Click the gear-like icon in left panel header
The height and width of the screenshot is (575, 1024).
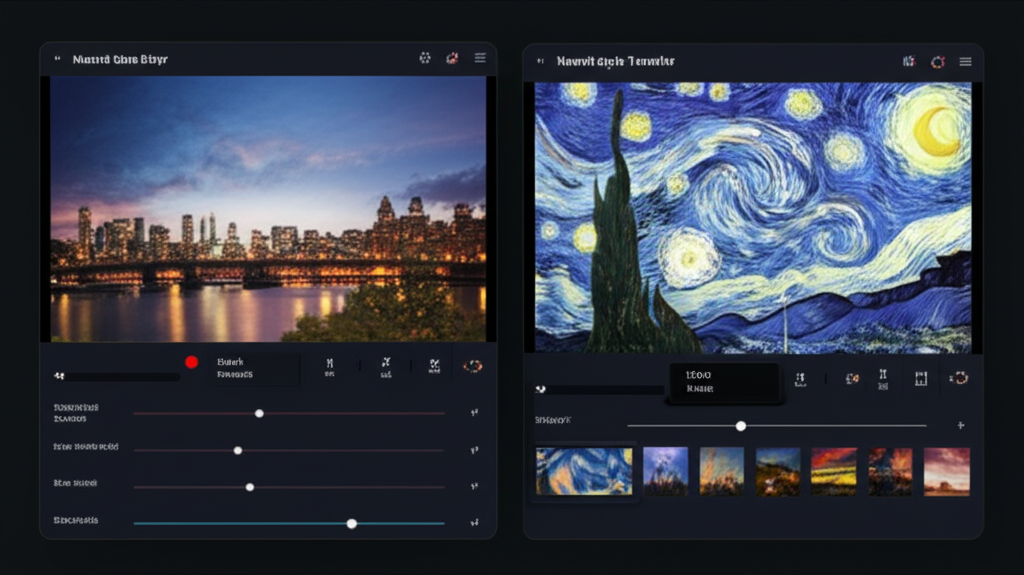[x=424, y=58]
